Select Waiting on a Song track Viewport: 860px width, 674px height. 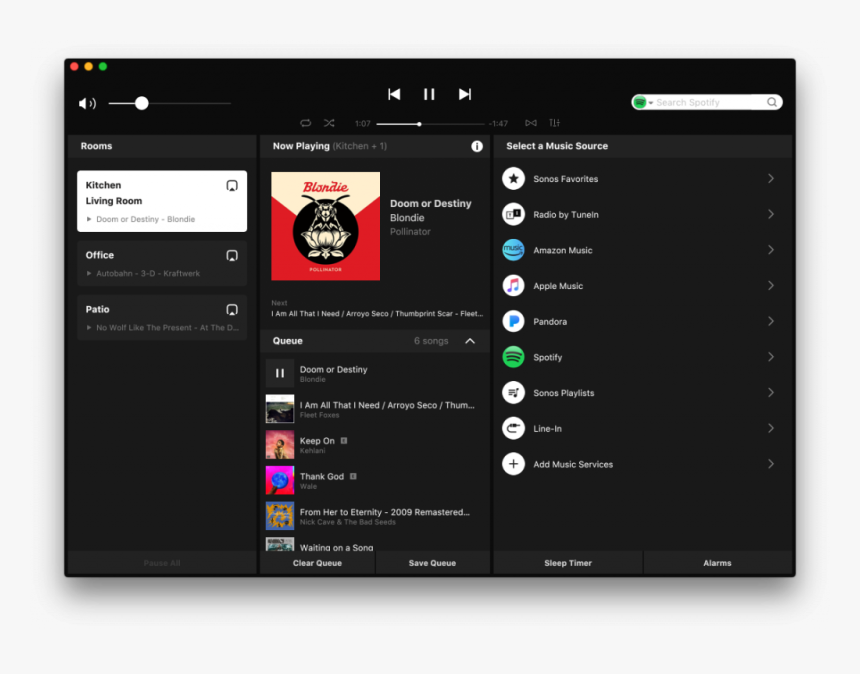(x=375, y=544)
